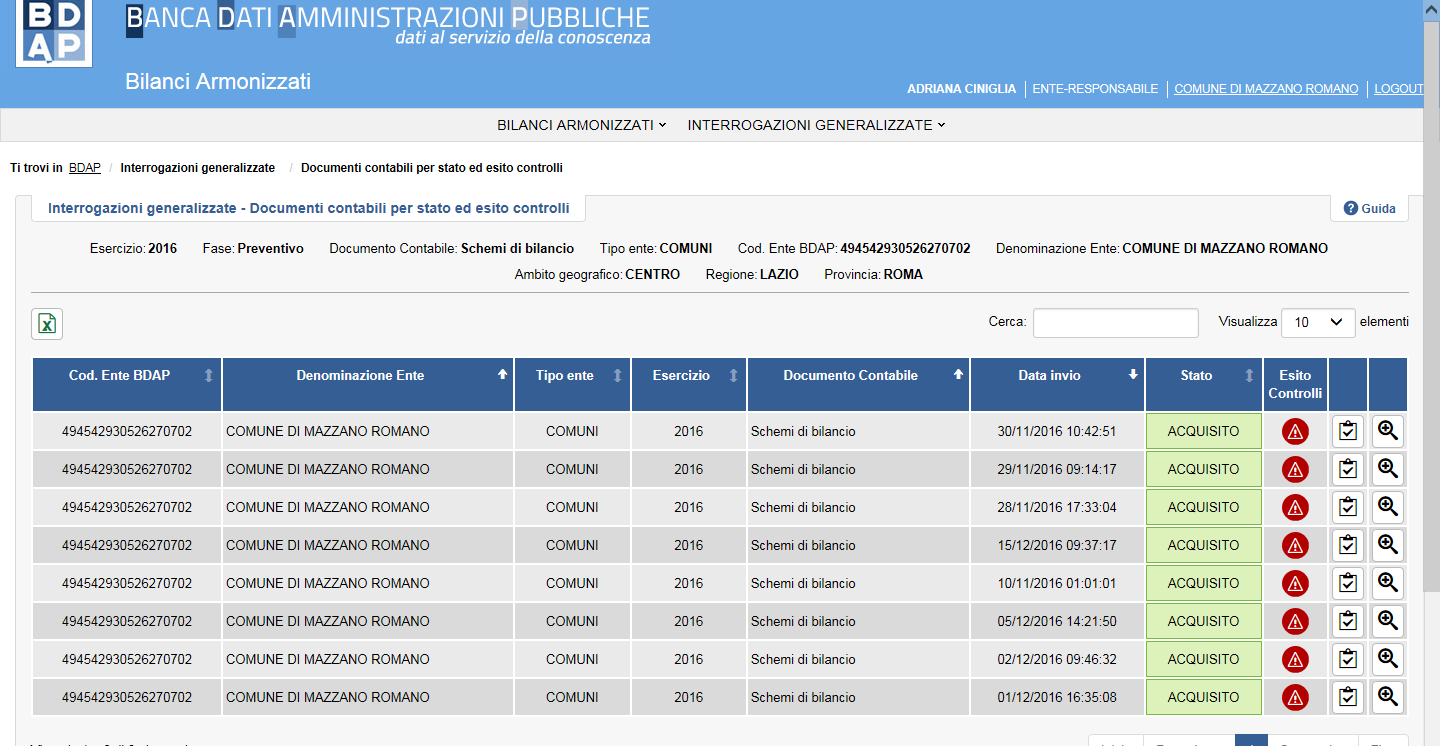Click the LOGOUT link
Viewport: 1440px width, 746px height.
1397,89
